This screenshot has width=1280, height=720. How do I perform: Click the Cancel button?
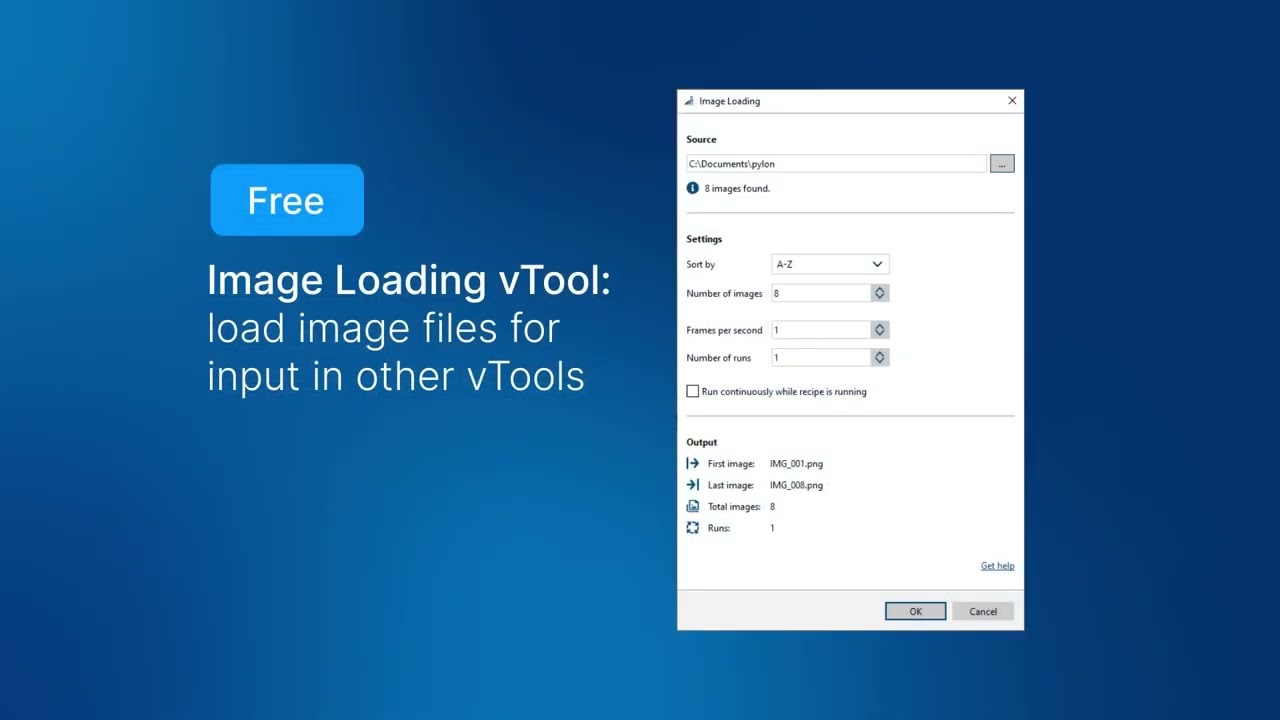pyautogui.click(x=983, y=611)
